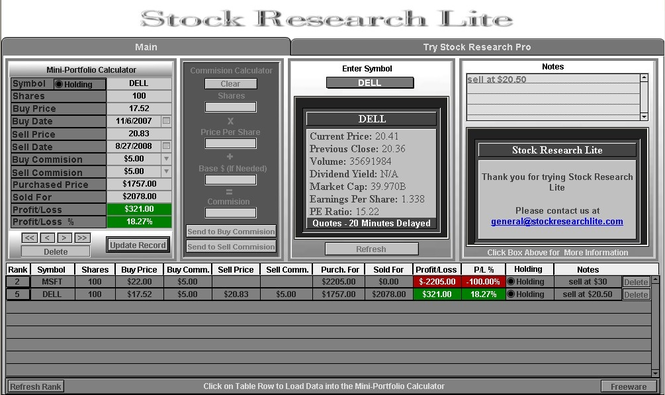Image resolution: width=665 pixels, height=395 pixels.
Task: Click Shares field in Commision Calculator
Action: (231, 107)
